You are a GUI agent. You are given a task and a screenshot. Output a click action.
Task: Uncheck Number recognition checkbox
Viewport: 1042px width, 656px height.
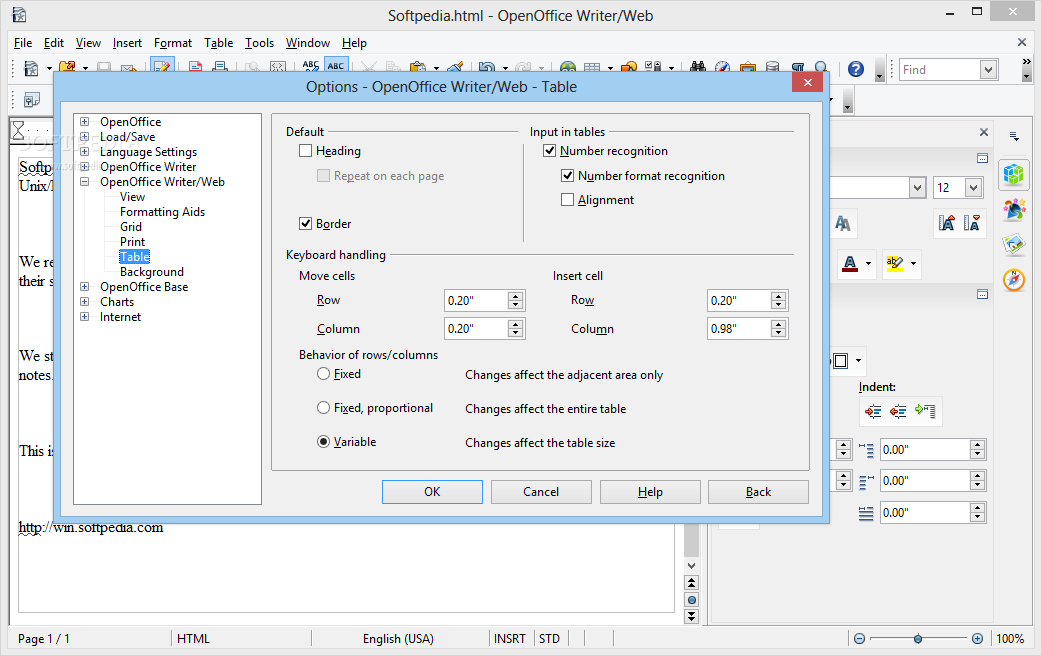pos(550,151)
